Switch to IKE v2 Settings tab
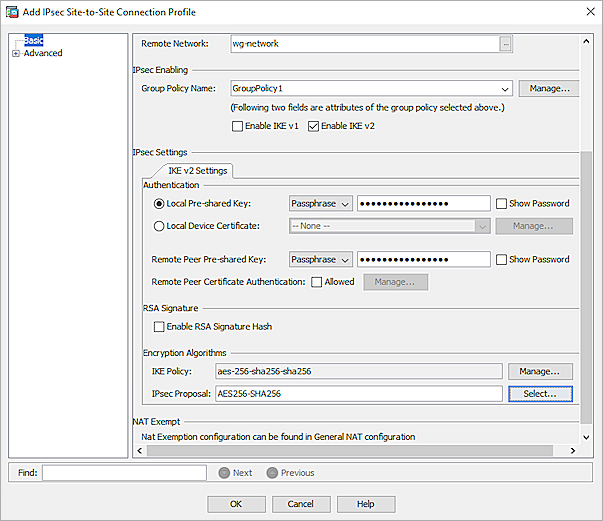 coord(198,171)
